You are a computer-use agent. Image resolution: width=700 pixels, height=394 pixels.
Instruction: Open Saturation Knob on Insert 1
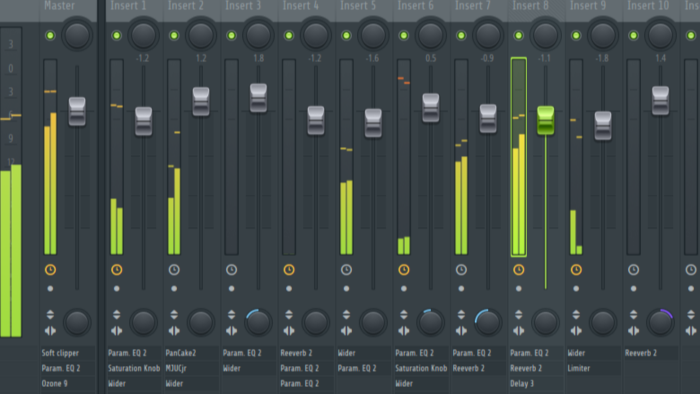(134, 368)
